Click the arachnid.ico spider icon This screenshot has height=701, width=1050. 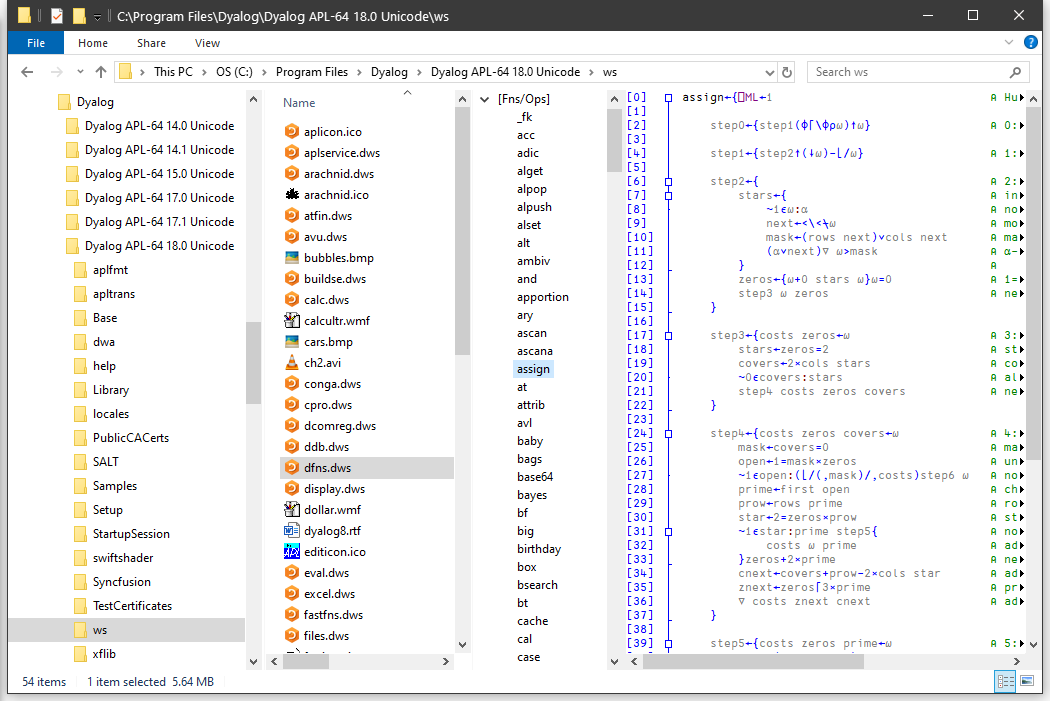(x=292, y=195)
